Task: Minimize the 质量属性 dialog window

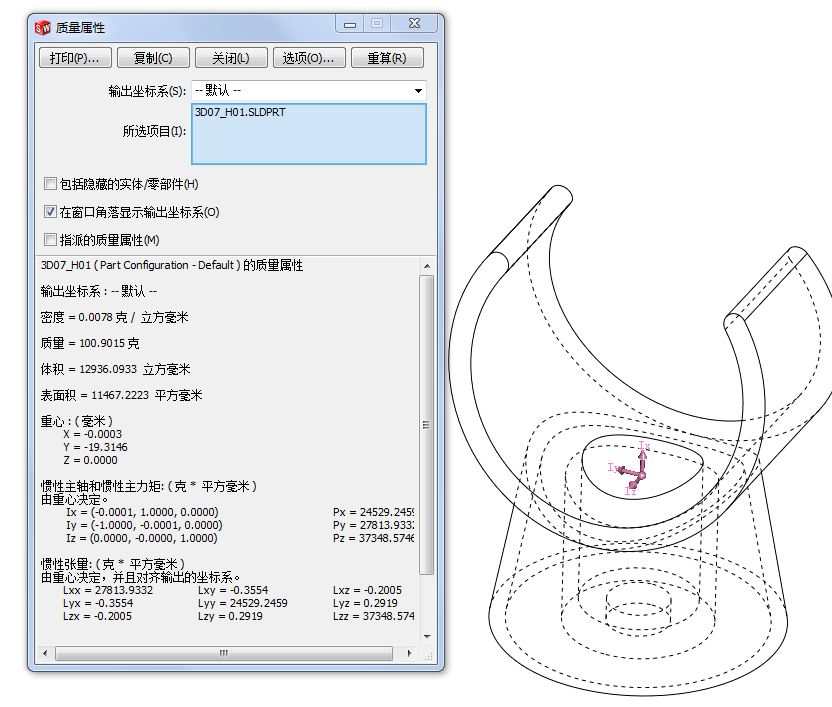Action: click(x=350, y=24)
